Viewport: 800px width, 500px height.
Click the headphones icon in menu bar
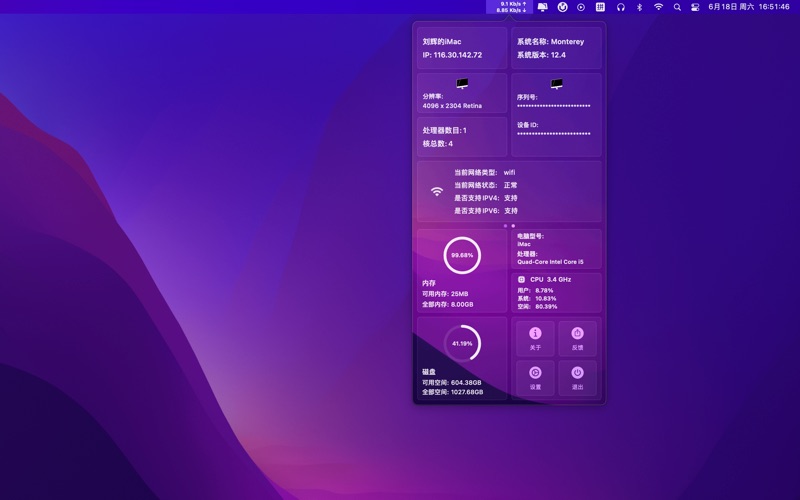point(621,6)
